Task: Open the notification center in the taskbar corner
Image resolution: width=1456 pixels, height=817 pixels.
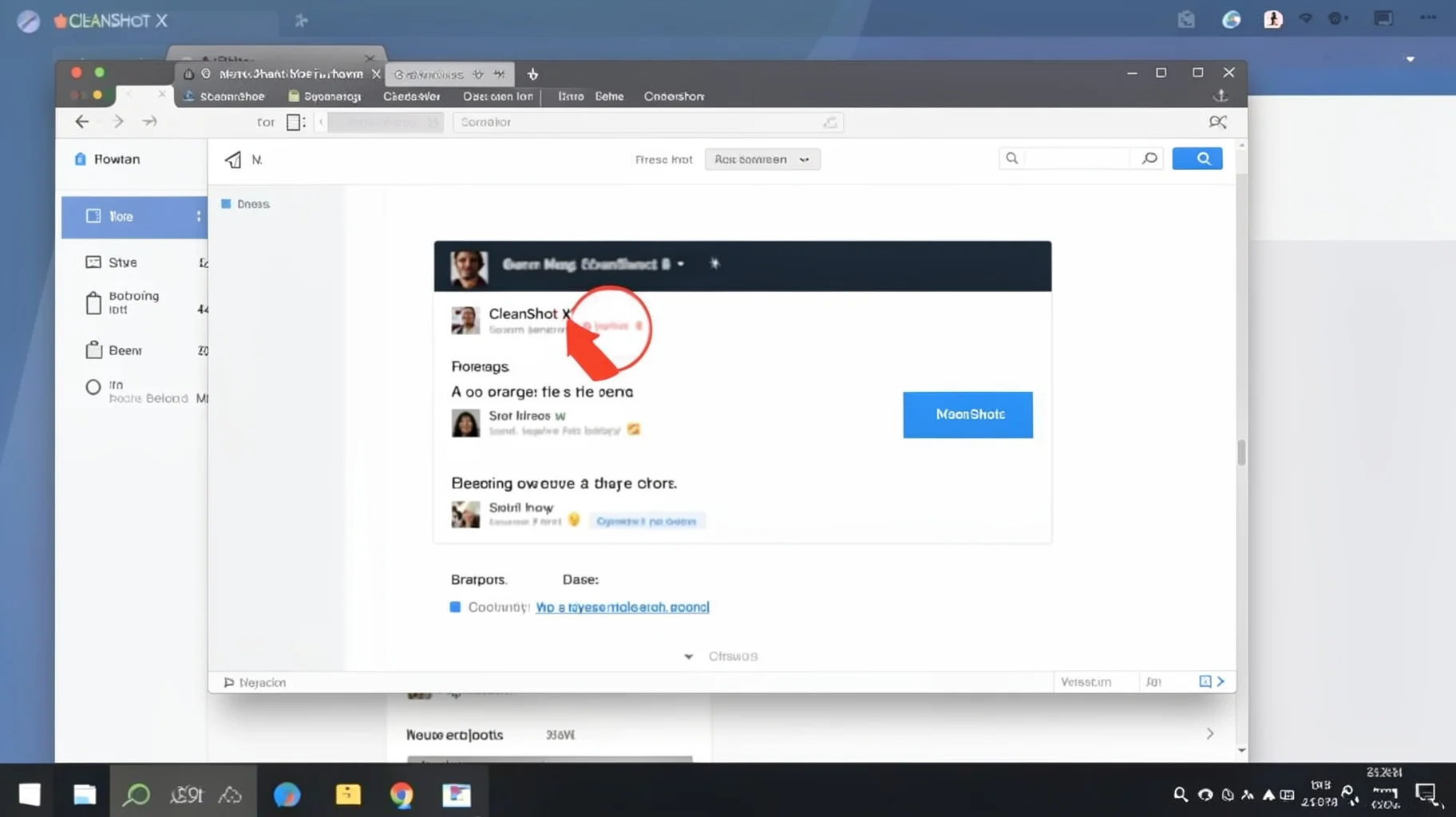Action: point(1426,794)
